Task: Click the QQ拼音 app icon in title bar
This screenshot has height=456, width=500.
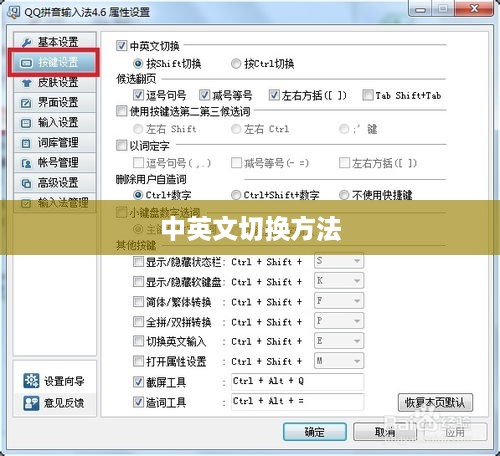Action: point(13,11)
